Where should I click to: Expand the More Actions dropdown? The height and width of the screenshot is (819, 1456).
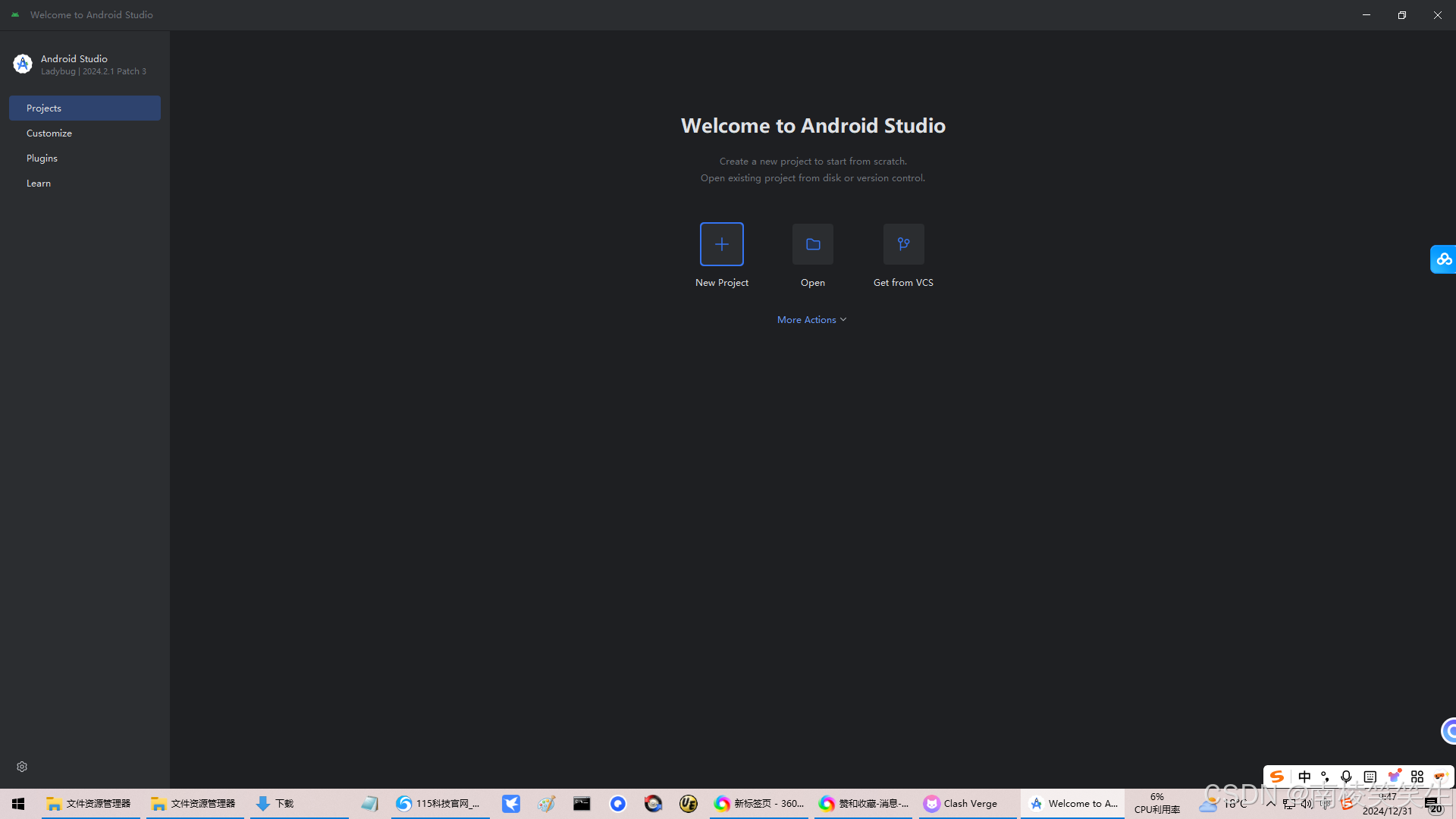(811, 320)
